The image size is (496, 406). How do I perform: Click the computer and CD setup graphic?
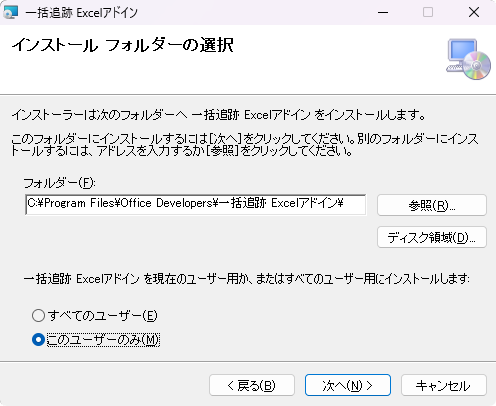[468, 59]
